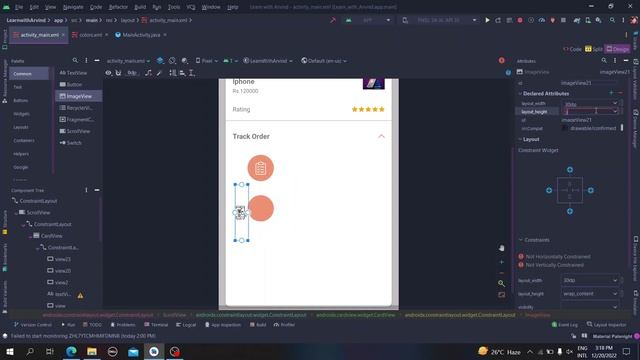Open the default margins 8dp setting

click(132, 73)
